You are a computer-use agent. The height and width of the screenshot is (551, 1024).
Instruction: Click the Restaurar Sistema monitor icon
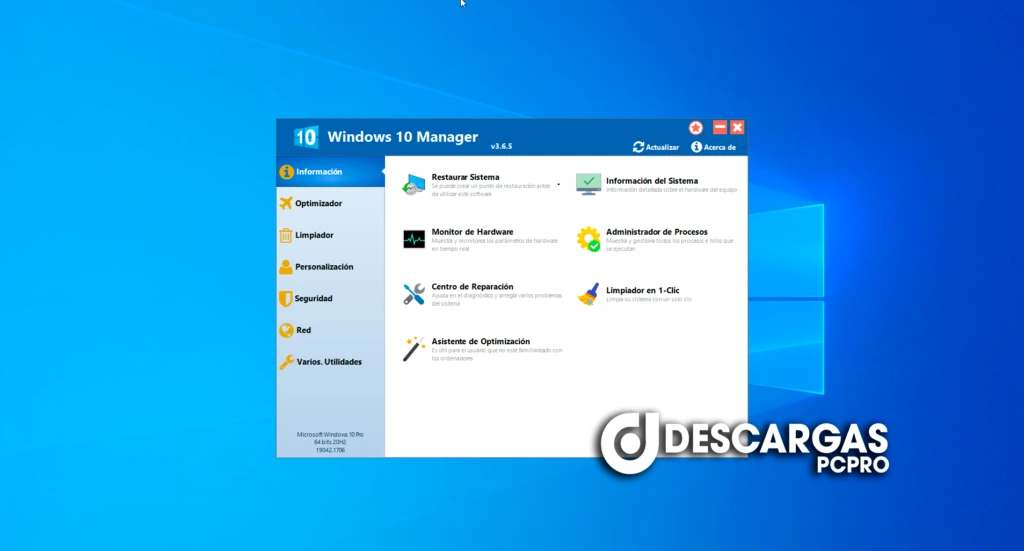(414, 184)
